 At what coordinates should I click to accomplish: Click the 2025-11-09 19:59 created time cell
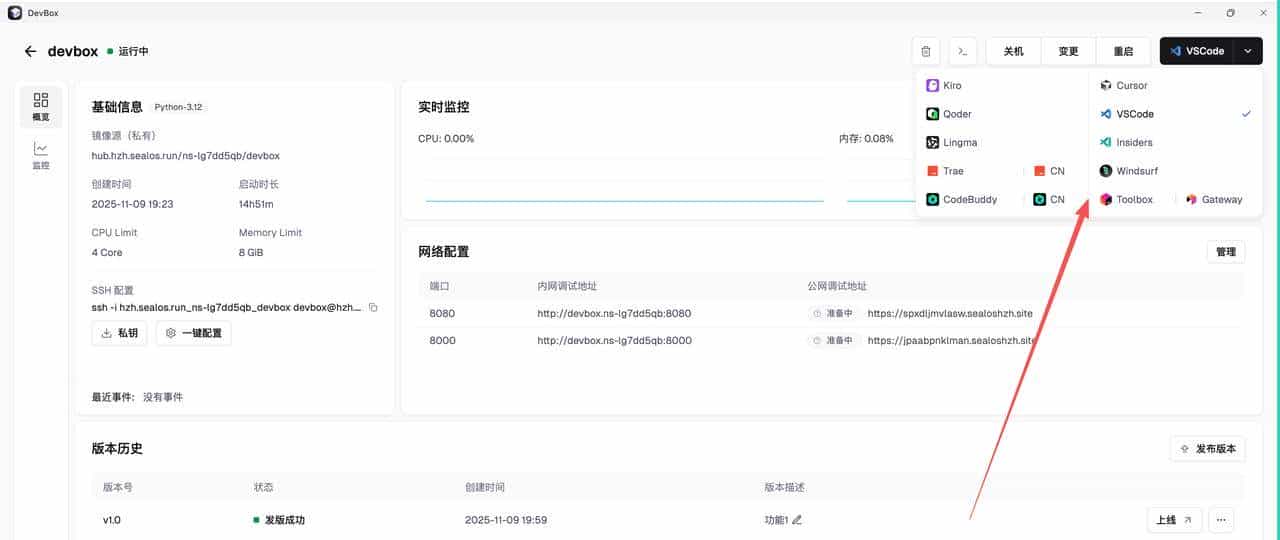506,520
